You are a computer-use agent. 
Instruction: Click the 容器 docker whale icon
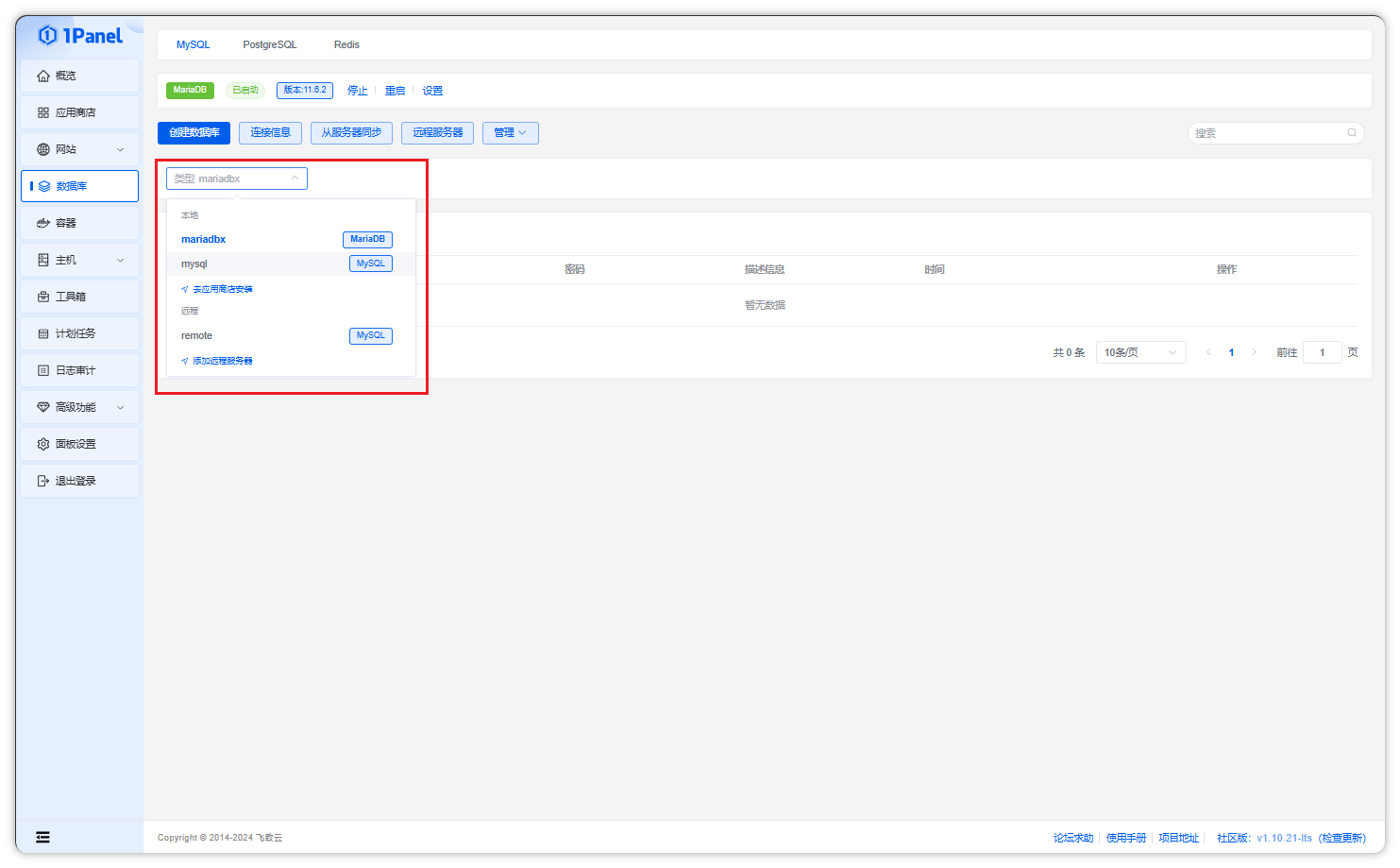coord(43,223)
